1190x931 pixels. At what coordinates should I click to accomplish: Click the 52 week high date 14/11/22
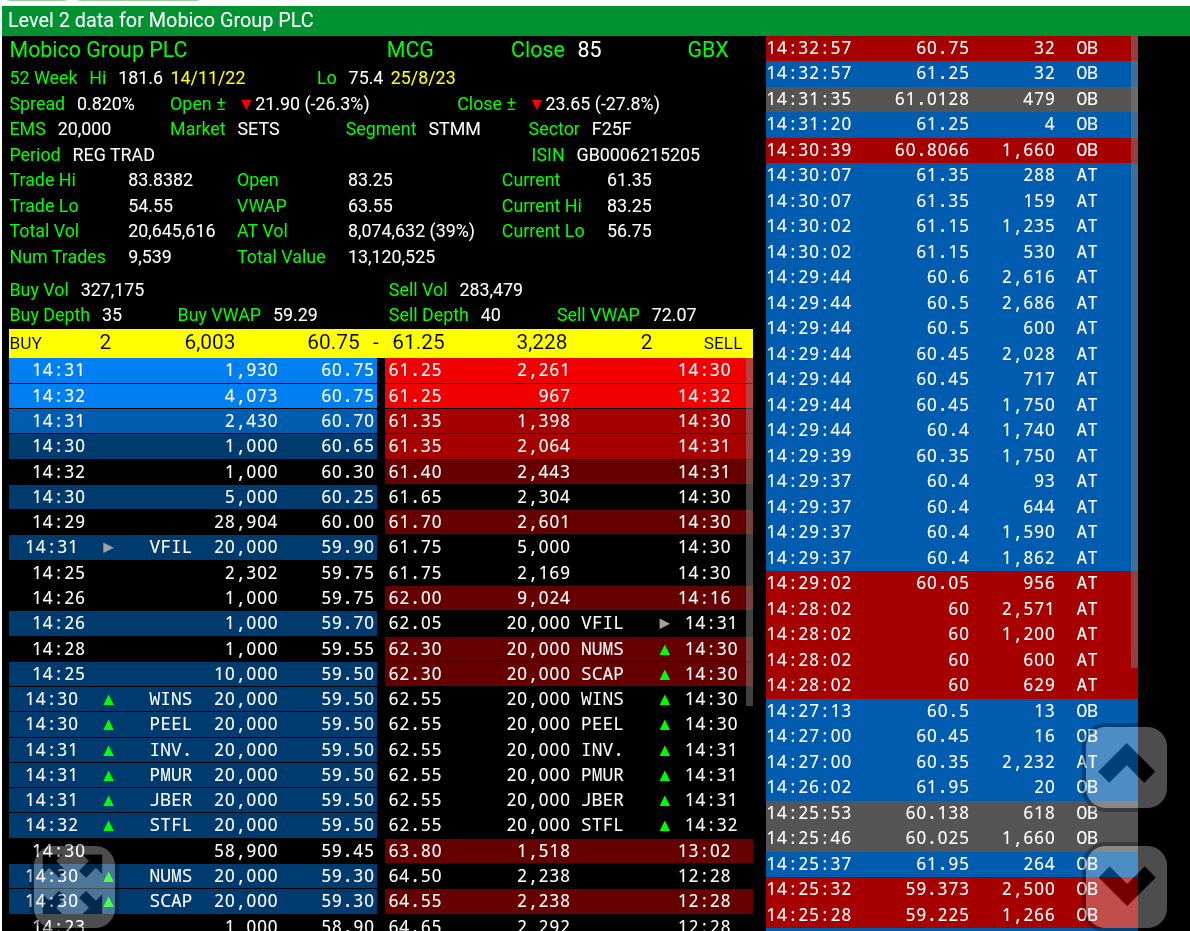tap(208, 78)
